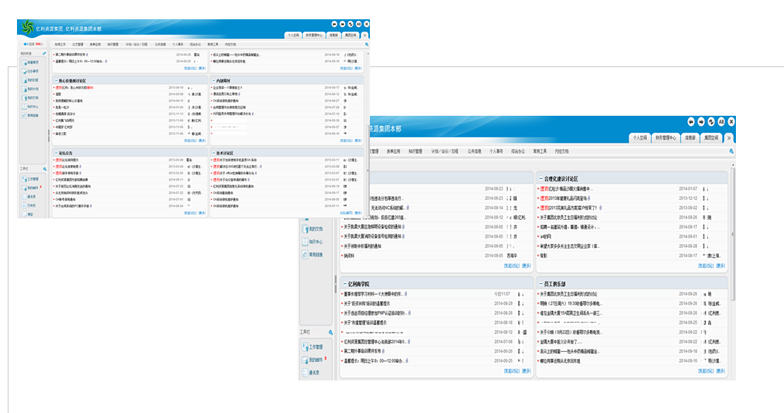Click online users count in small window
This screenshot has height=413, width=784.
coord(32,44)
